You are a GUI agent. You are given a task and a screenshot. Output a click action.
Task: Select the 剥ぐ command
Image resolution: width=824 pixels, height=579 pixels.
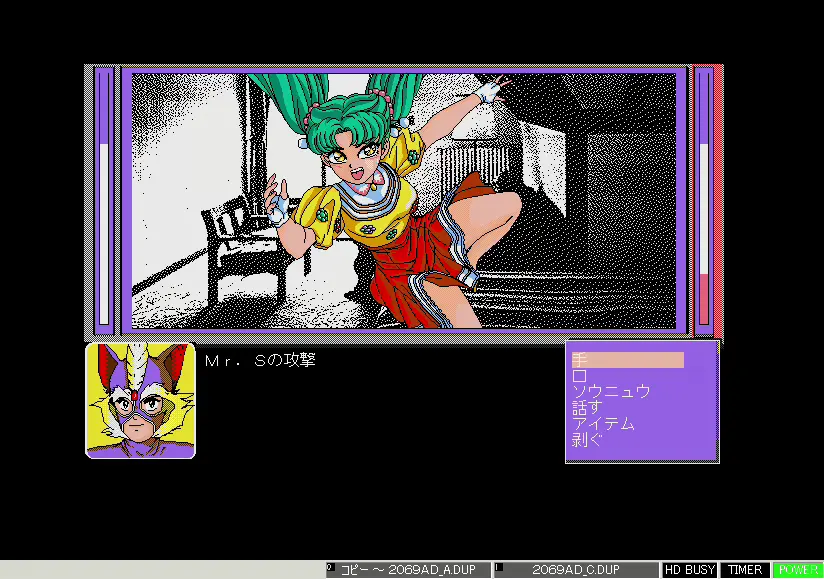587,440
